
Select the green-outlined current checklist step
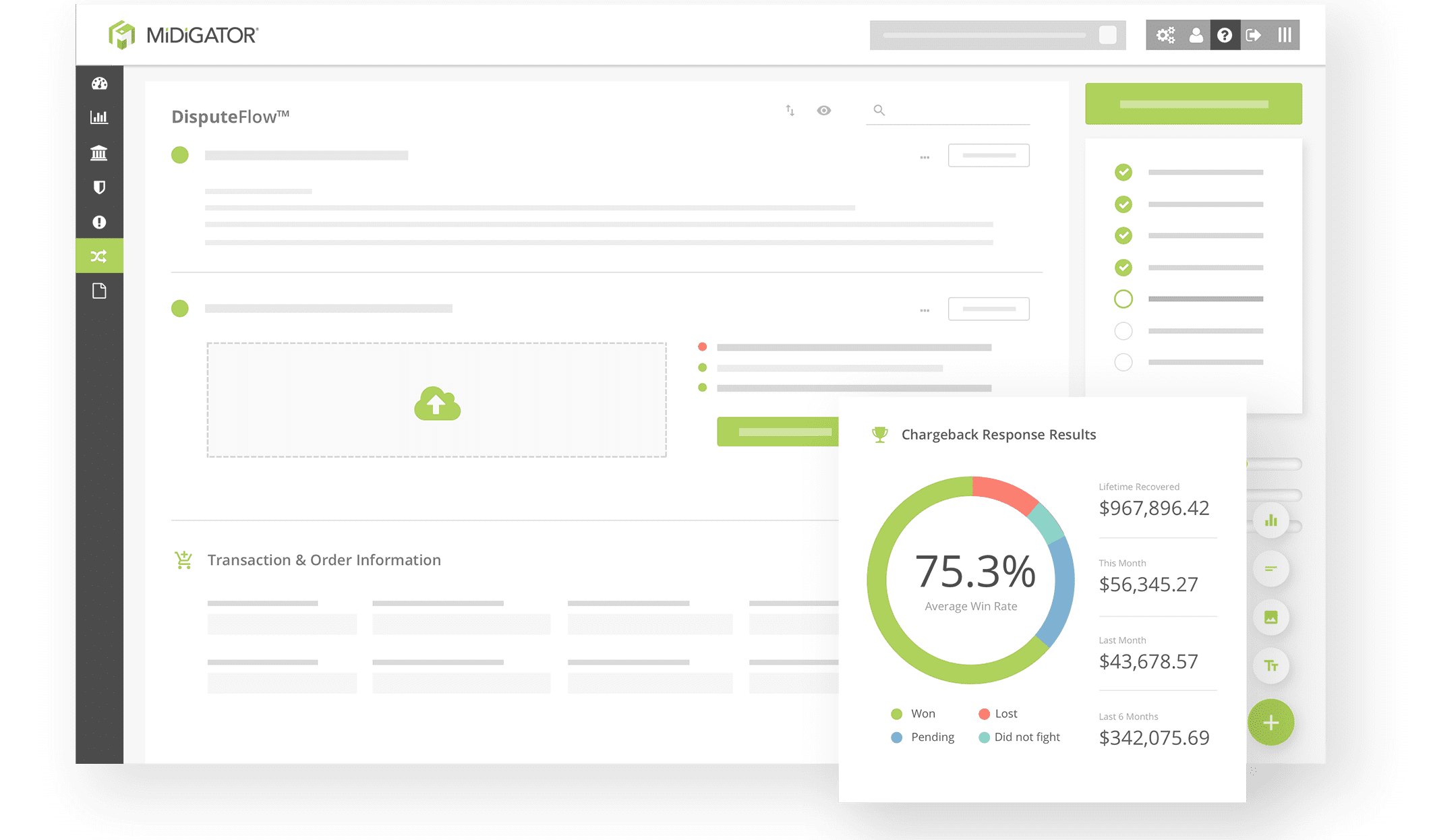click(x=1123, y=299)
